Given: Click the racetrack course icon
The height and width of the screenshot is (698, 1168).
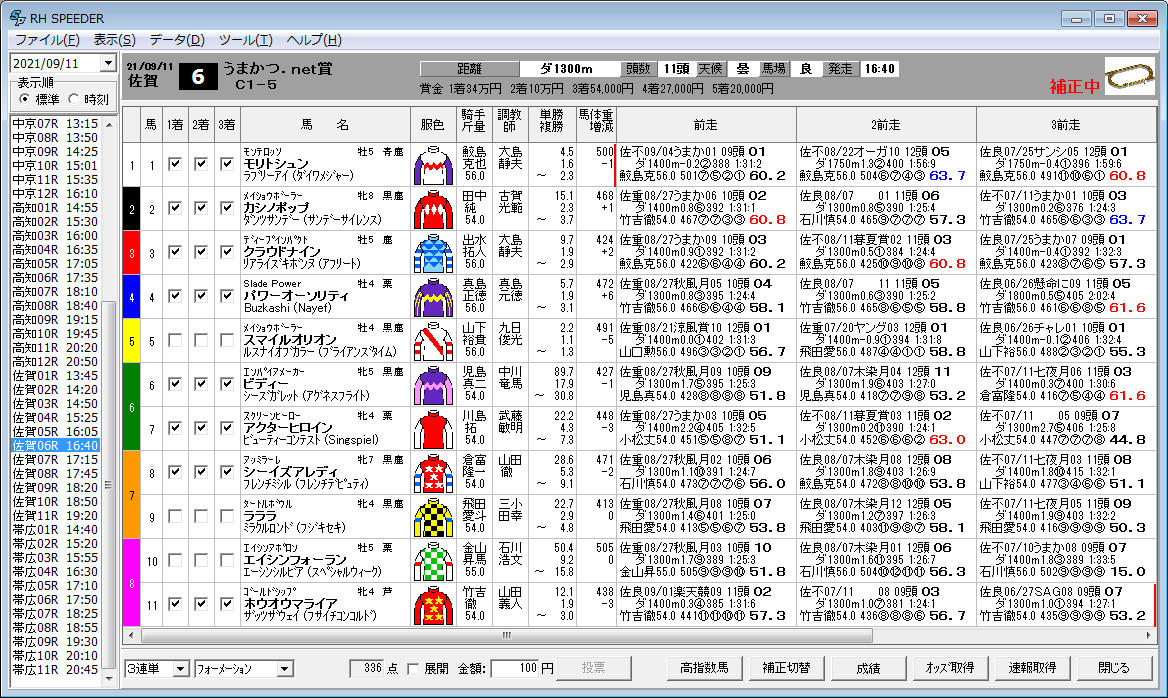Looking at the screenshot, I should pyautogui.click(x=1129, y=76).
